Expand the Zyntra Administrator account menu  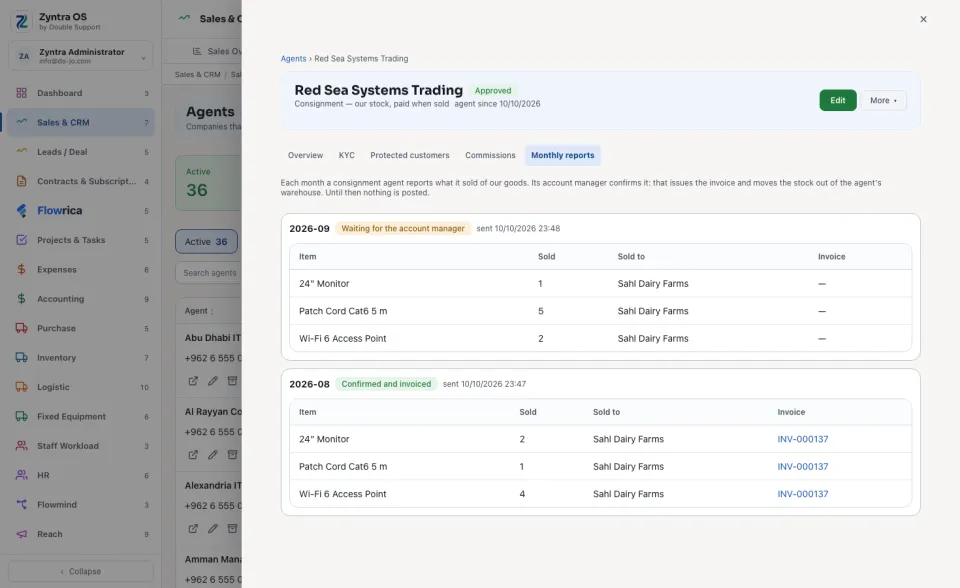click(x=80, y=56)
